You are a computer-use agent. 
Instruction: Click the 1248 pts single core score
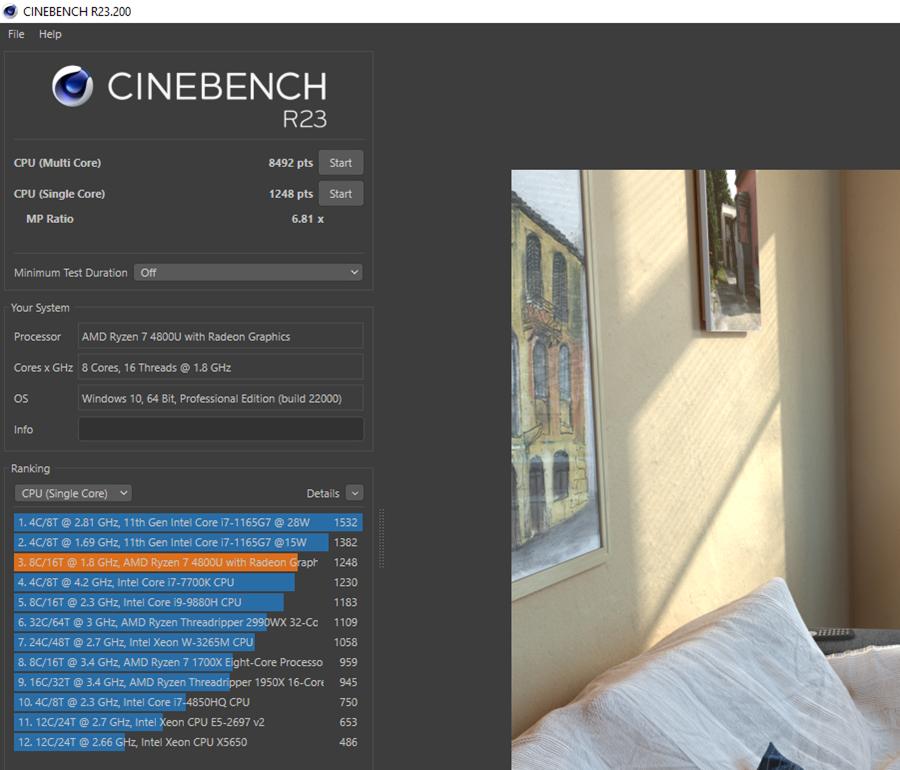(290, 194)
